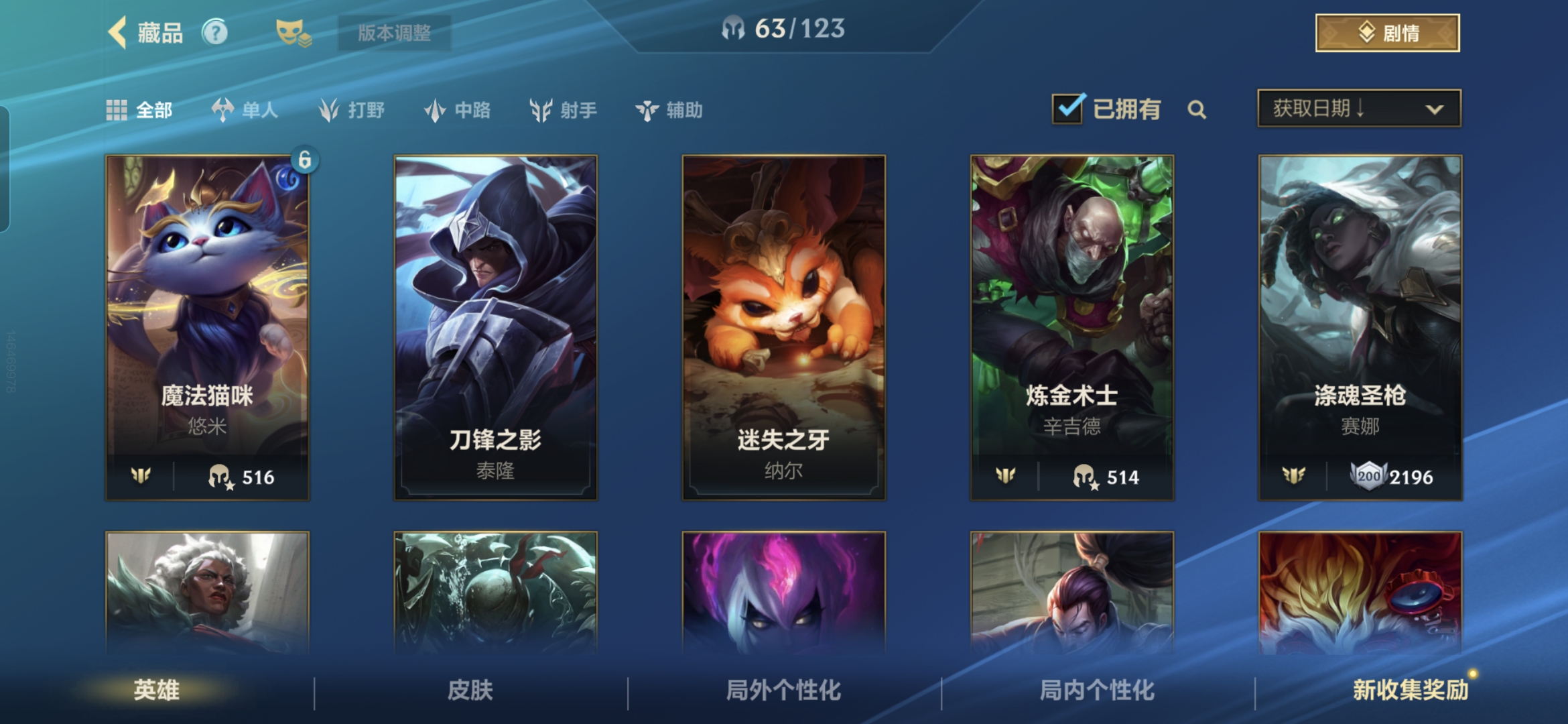The image size is (1568, 724).
Task: Click the golden mask icon
Action: 293,32
